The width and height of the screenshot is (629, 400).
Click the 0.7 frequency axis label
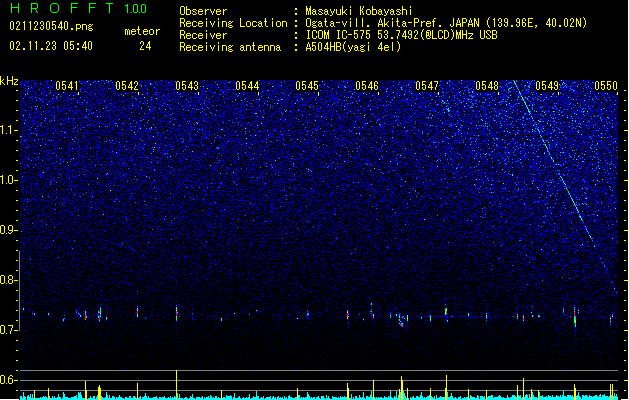tap(9, 330)
